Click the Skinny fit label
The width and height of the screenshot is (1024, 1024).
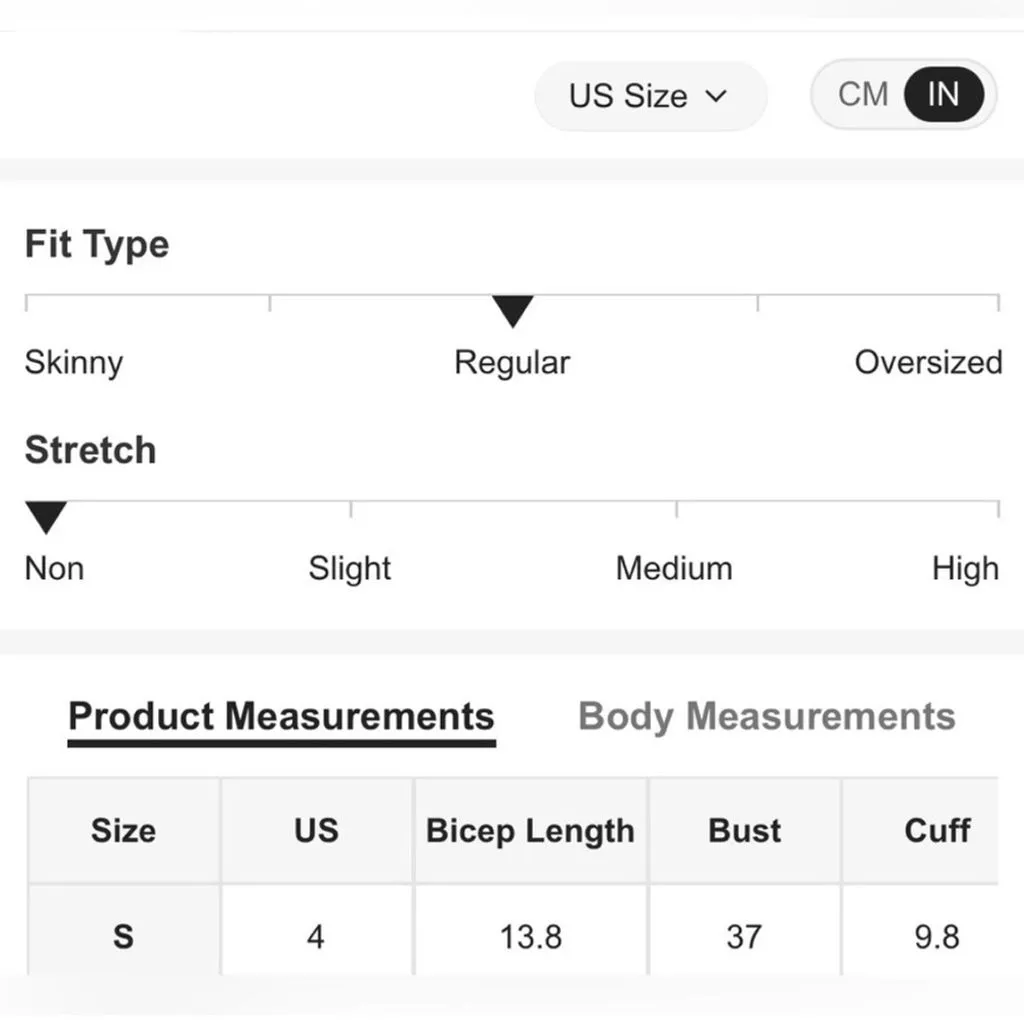click(74, 362)
